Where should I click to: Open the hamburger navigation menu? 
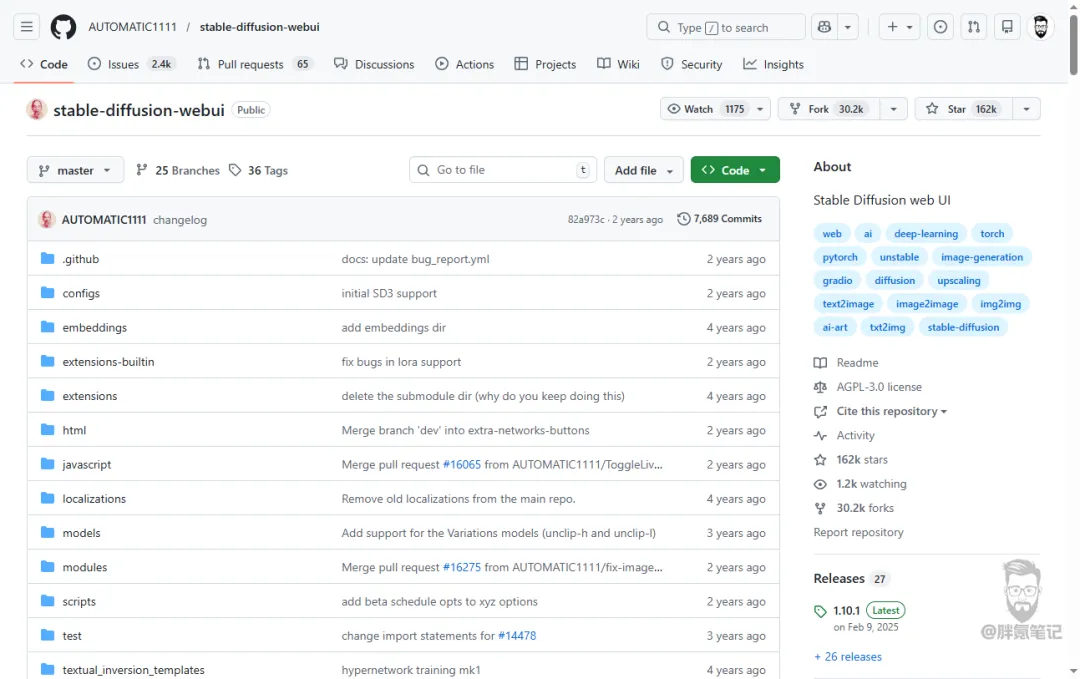pos(26,27)
